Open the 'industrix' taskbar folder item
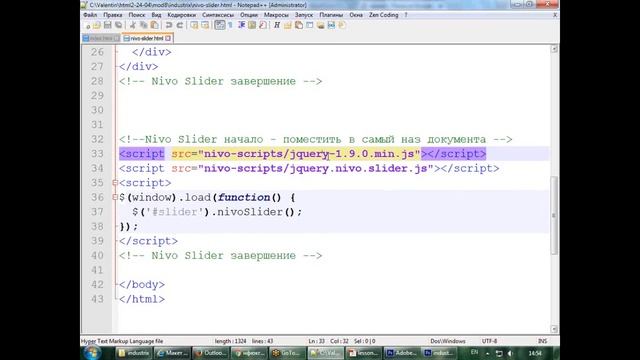The width and height of the screenshot is (640, 360). pos(133,353)
